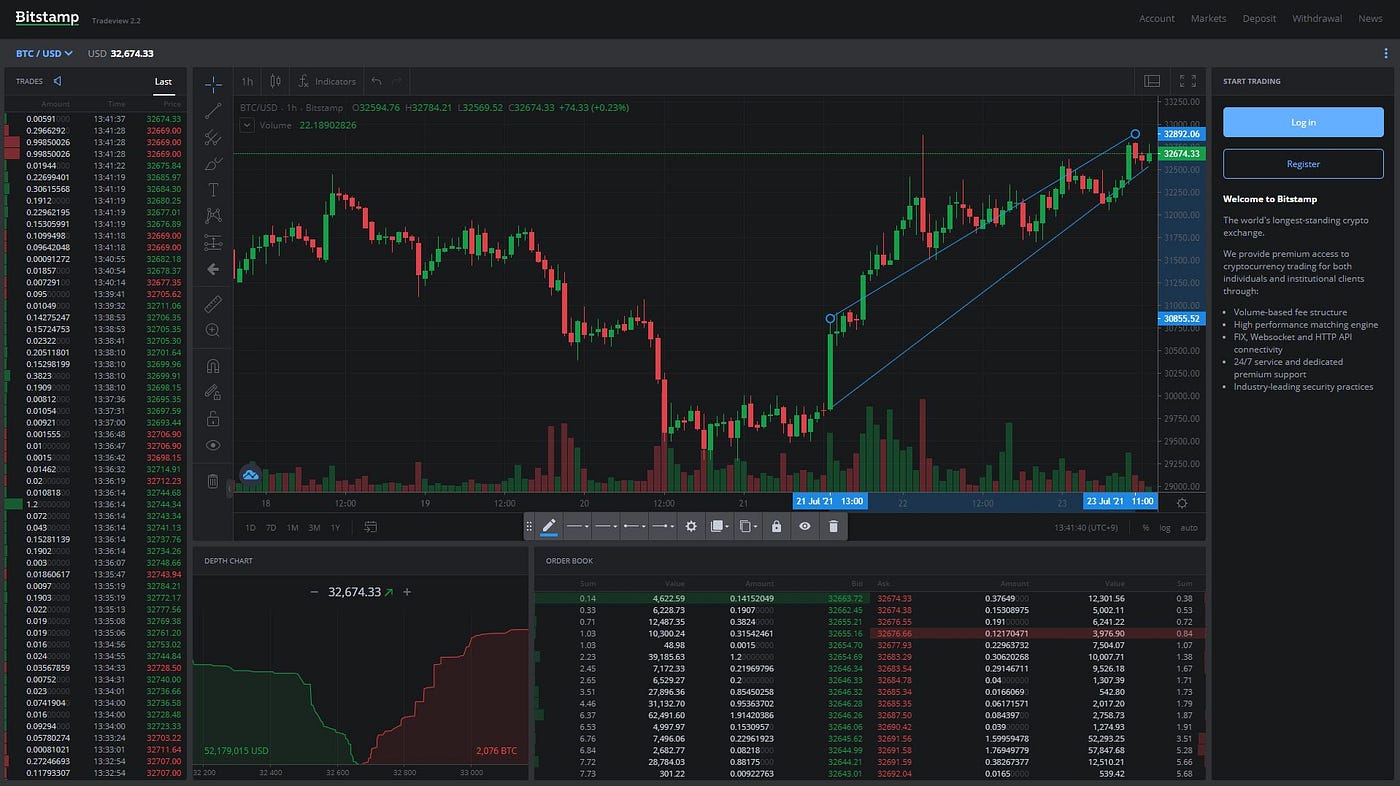
Task: Toggle magnet mode
Action: pos(212,366)
